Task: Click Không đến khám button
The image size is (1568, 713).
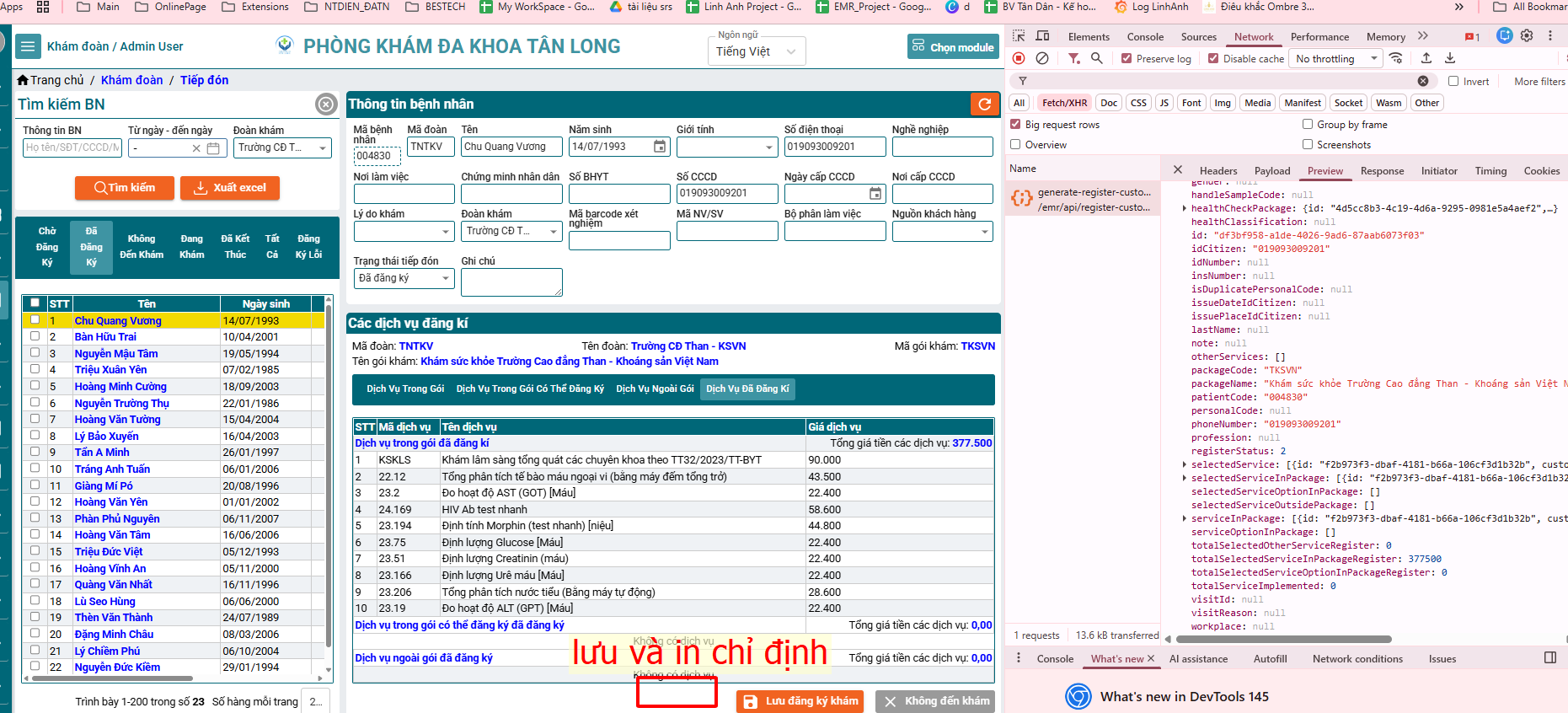Action: pos(935,701)
